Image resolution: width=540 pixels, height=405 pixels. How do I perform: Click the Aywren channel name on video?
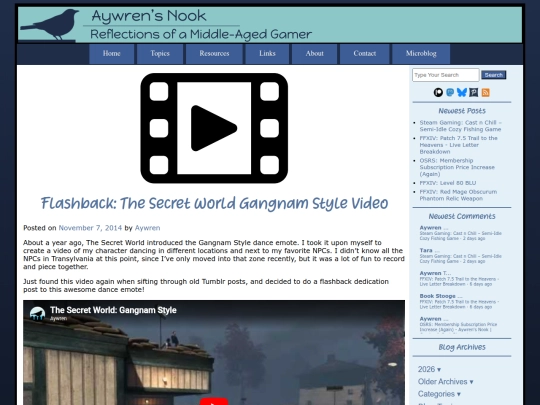point(58,319)
